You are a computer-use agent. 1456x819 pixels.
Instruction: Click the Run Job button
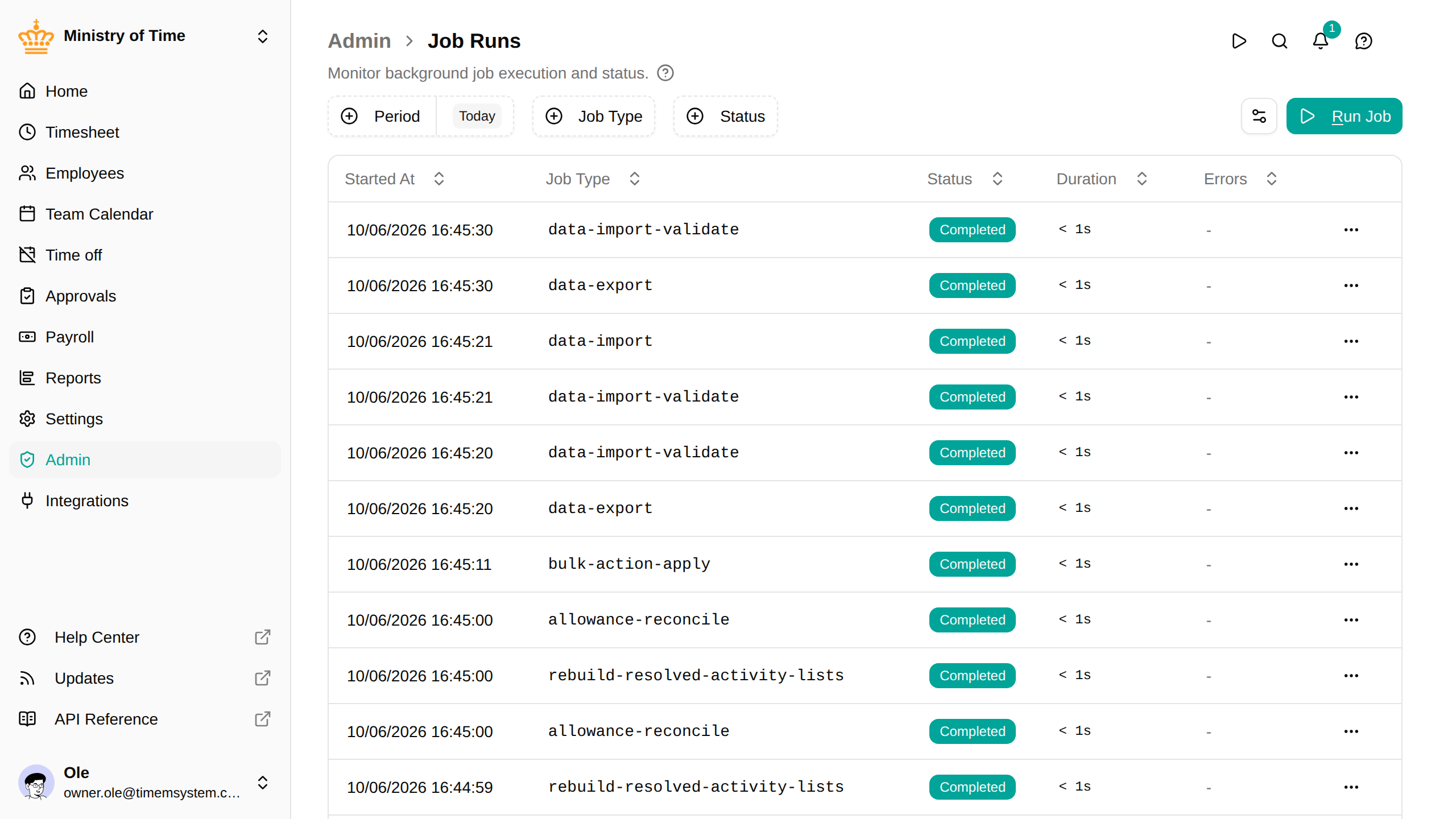pos(1345,116)
